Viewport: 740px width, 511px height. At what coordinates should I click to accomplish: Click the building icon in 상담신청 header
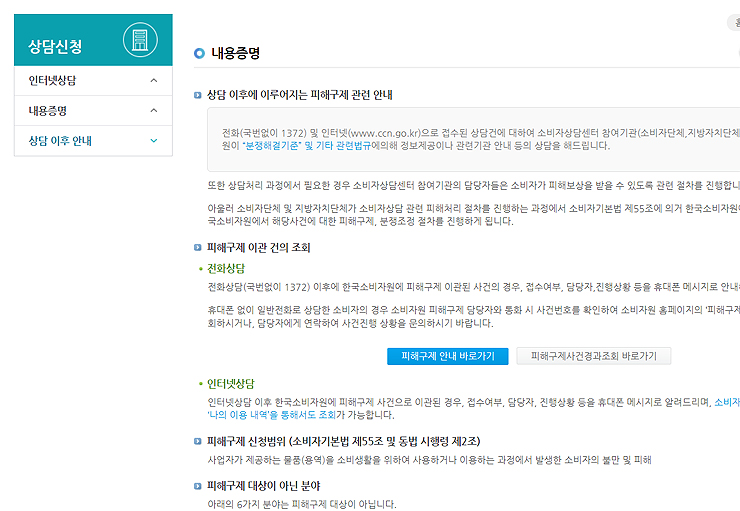click(140, 40)
